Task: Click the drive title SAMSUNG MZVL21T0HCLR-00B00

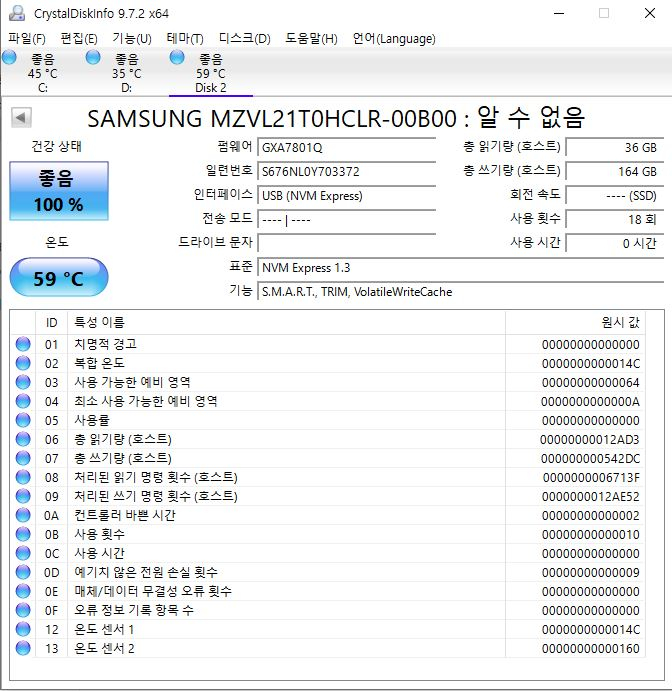Action: (x=272, y=119)
